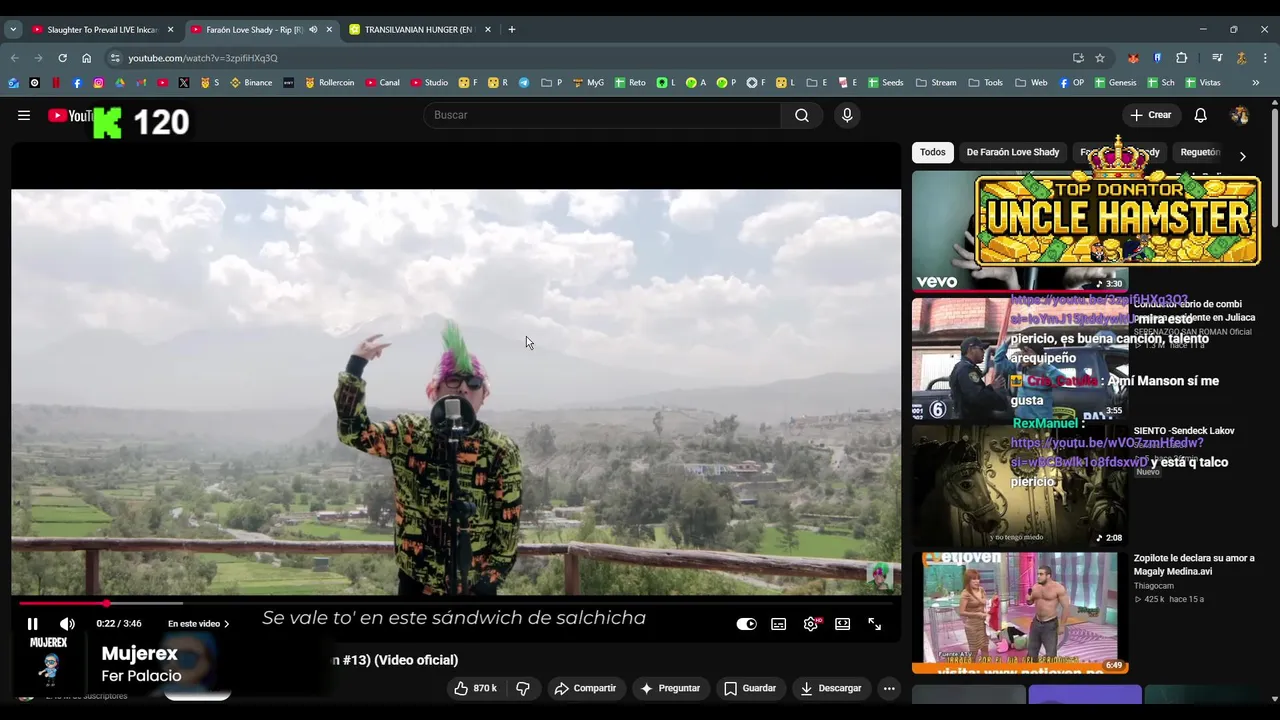Viewport: 1280px width, 720px height.
Task: Install app icon in address bar
Action: (1078, 58)
